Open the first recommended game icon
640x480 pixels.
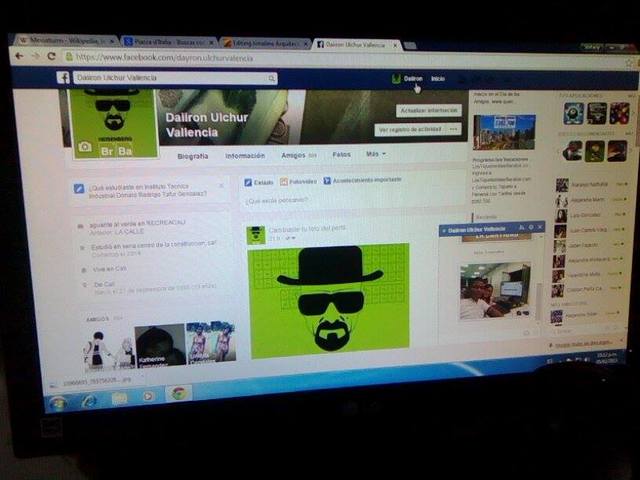[x=572, y=151]
